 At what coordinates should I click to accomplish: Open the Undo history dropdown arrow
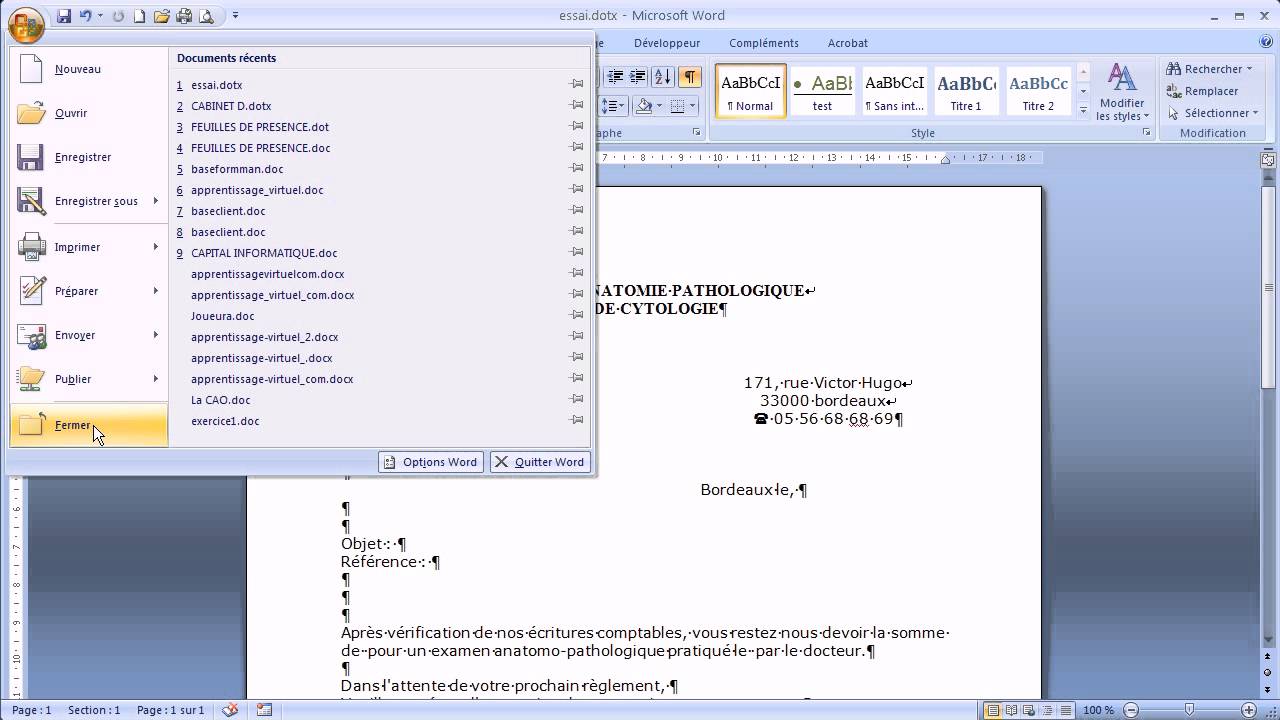pos(100,16)
